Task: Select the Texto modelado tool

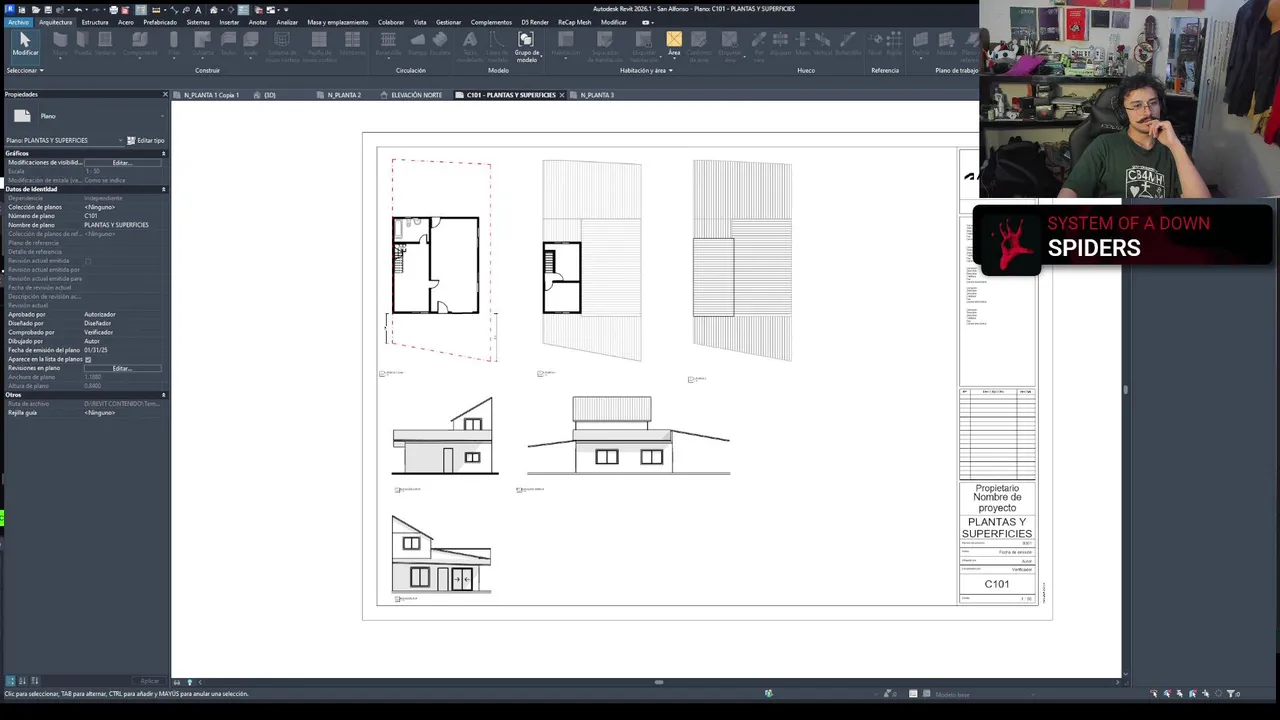Action: click(x=470, y=46)
